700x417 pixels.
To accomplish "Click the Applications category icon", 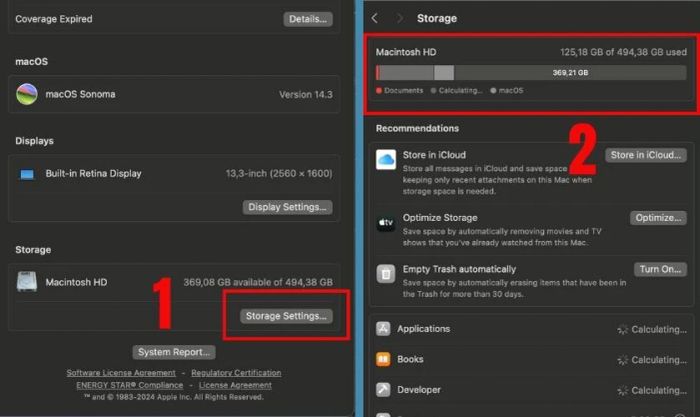I will 383,329.
